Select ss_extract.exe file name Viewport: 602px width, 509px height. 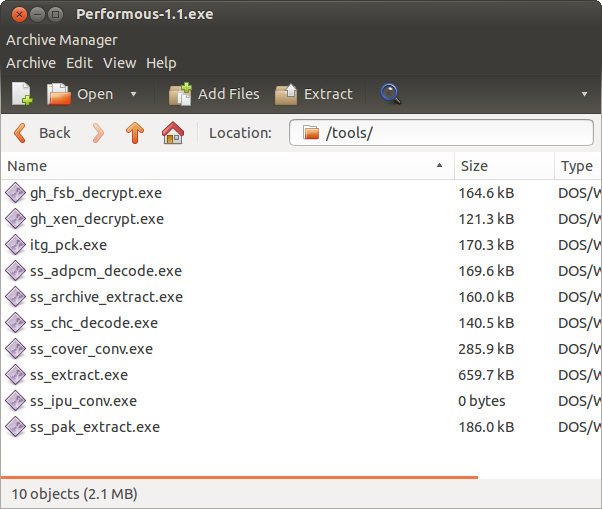coord(79,375)
